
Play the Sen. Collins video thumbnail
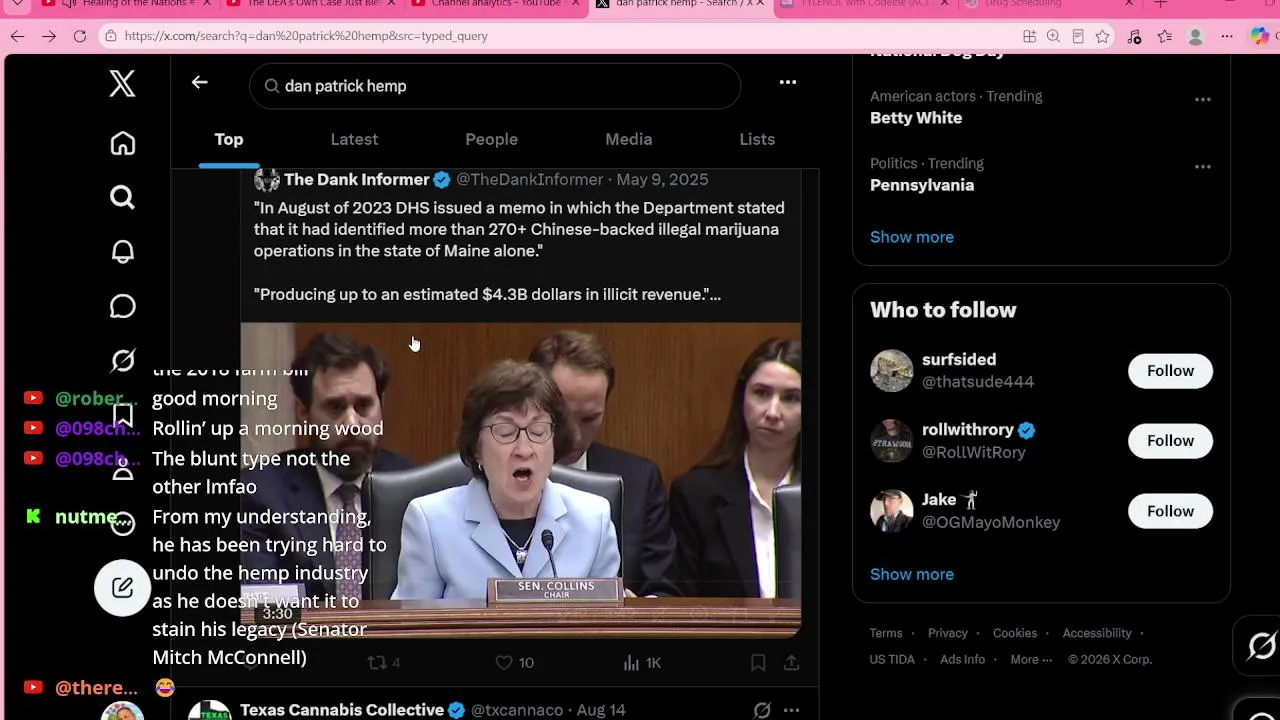pyautogui.click(x=520, y=480)
